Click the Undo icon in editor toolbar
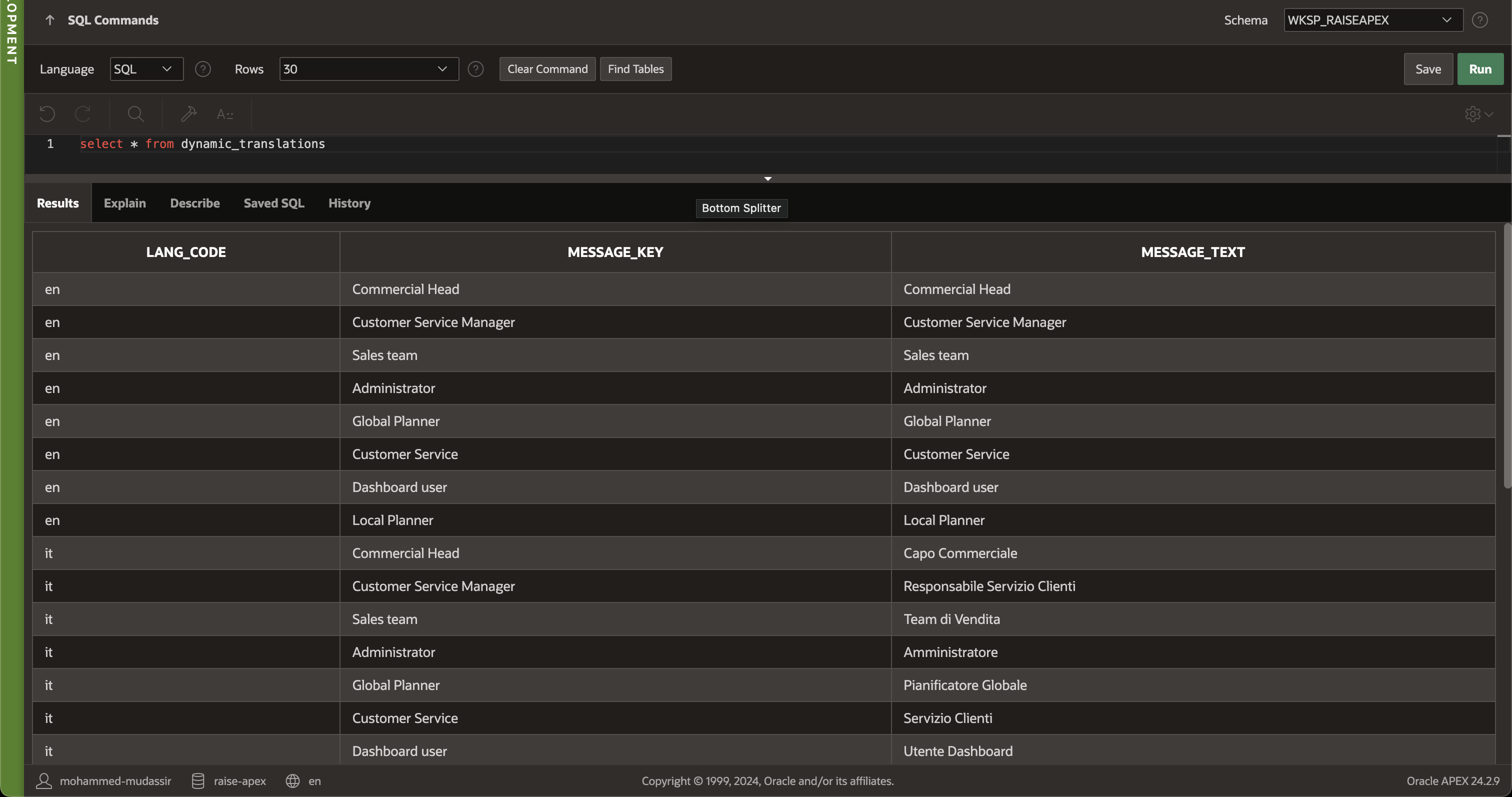 point(47,114)
